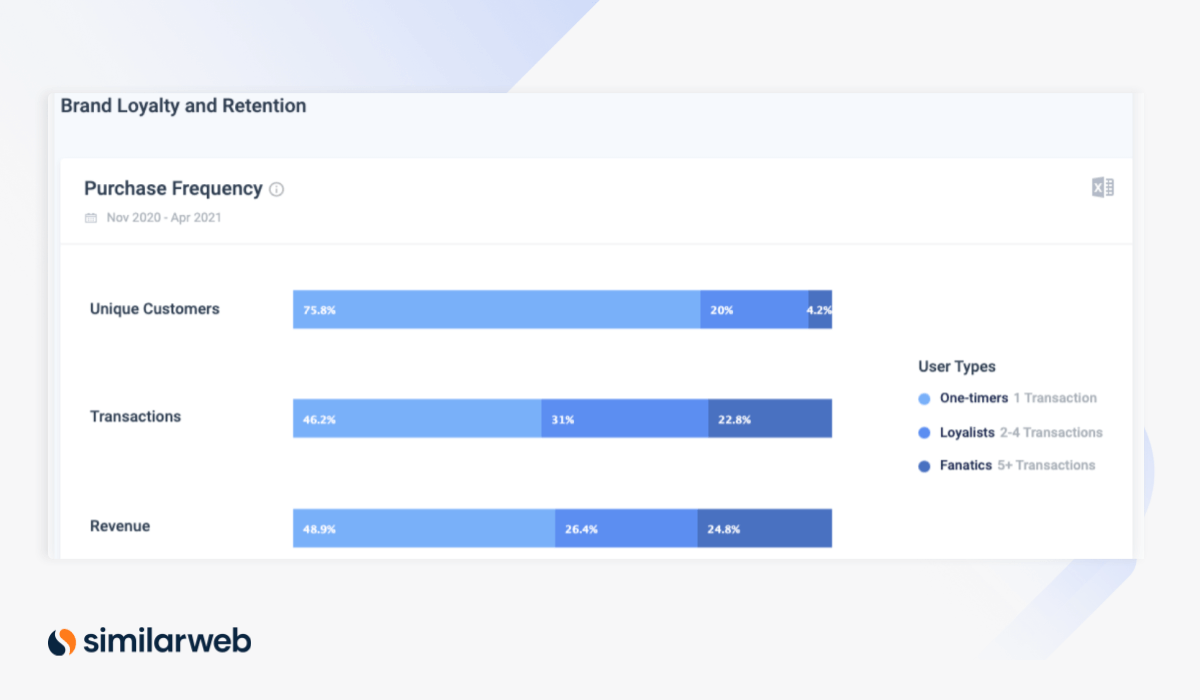Click the 22.8% Transactions Fanatics segment

770,419
